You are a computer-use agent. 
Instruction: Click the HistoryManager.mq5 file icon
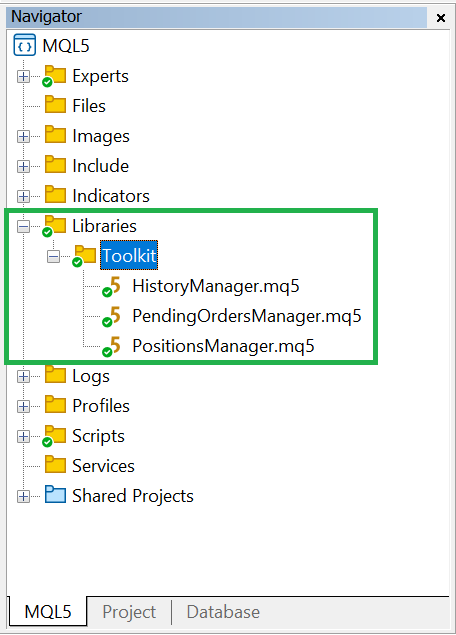tap(111, 286)
